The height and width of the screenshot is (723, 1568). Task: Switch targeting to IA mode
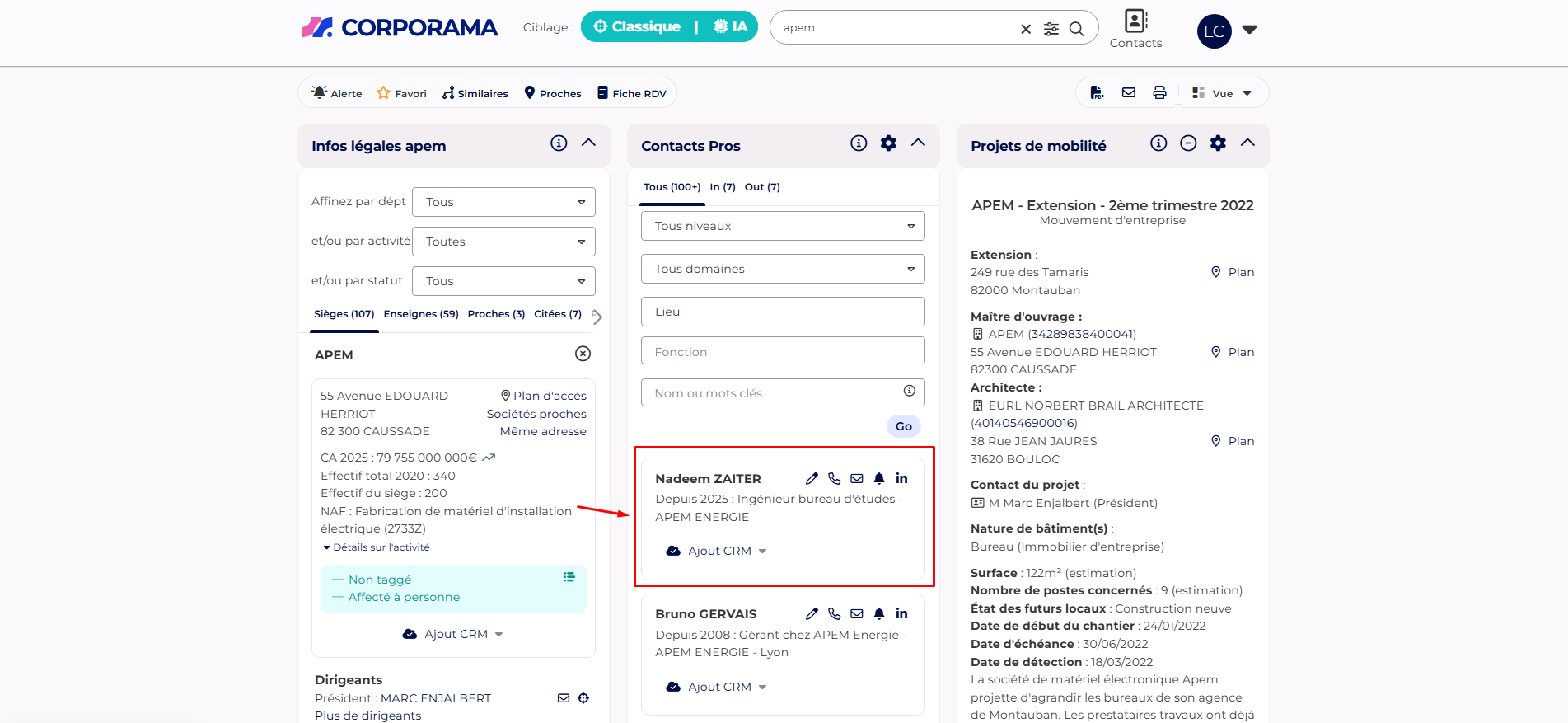tap(730, 26)
